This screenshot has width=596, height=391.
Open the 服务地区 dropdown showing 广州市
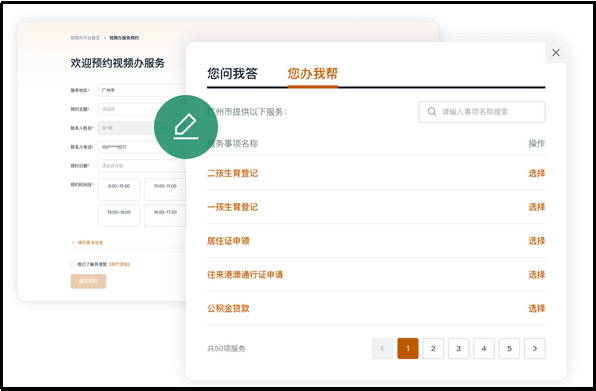(x=142, y=90)
